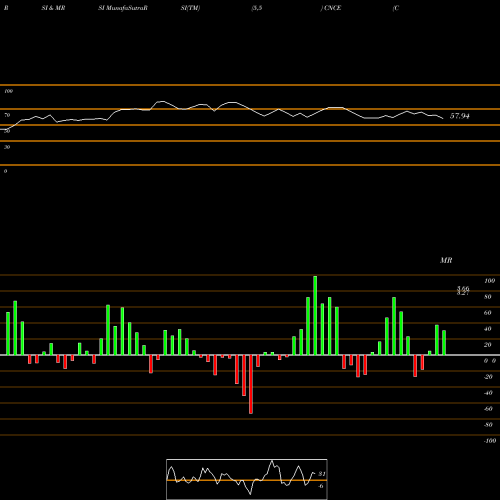This screenshot has width=500, height=500.
Task: Click the 'SI(TM)' header text
Action: click(x=190, y=8)
